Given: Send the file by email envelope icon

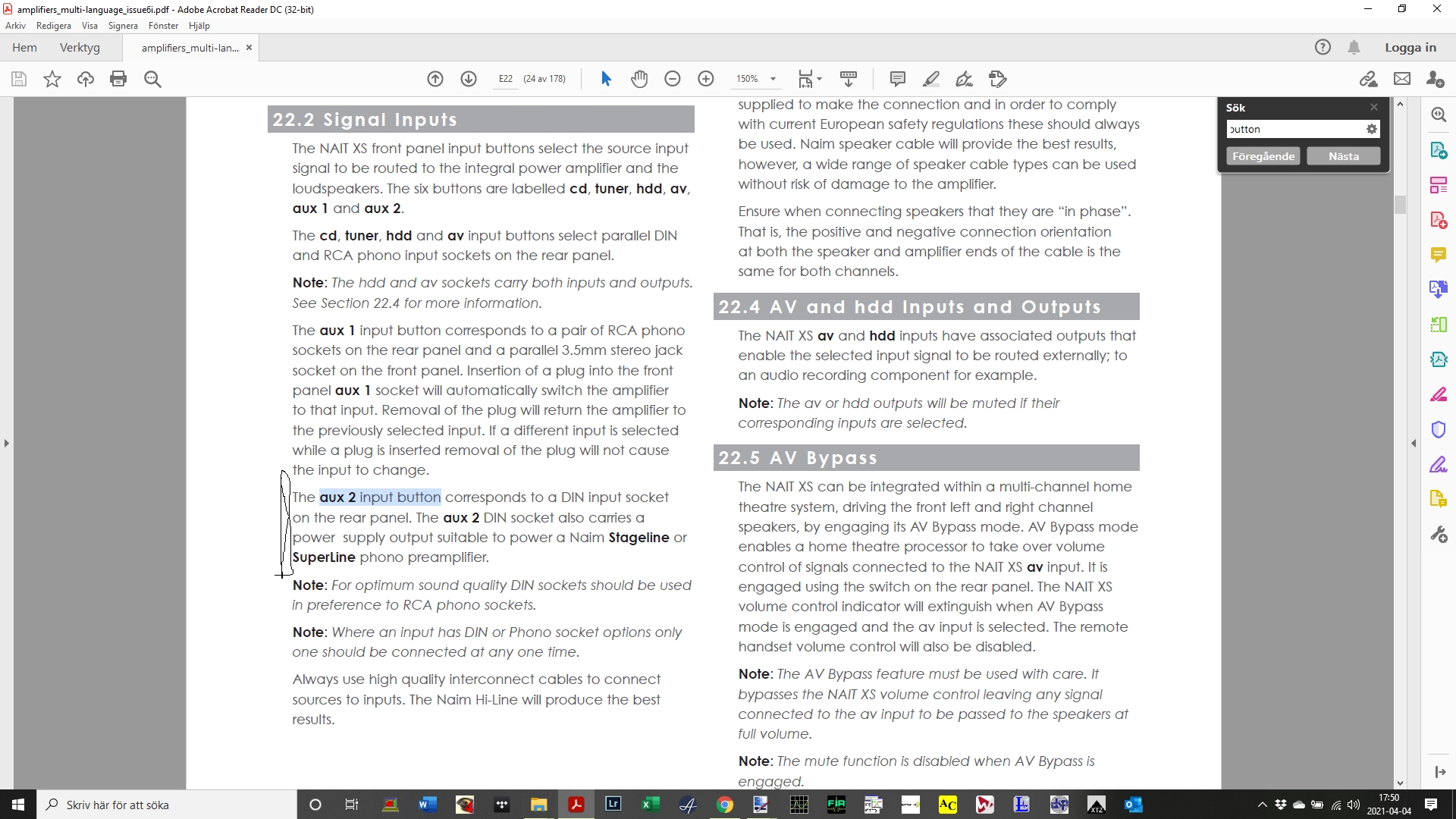Looking at the screenshot, I should (1402, 79).
